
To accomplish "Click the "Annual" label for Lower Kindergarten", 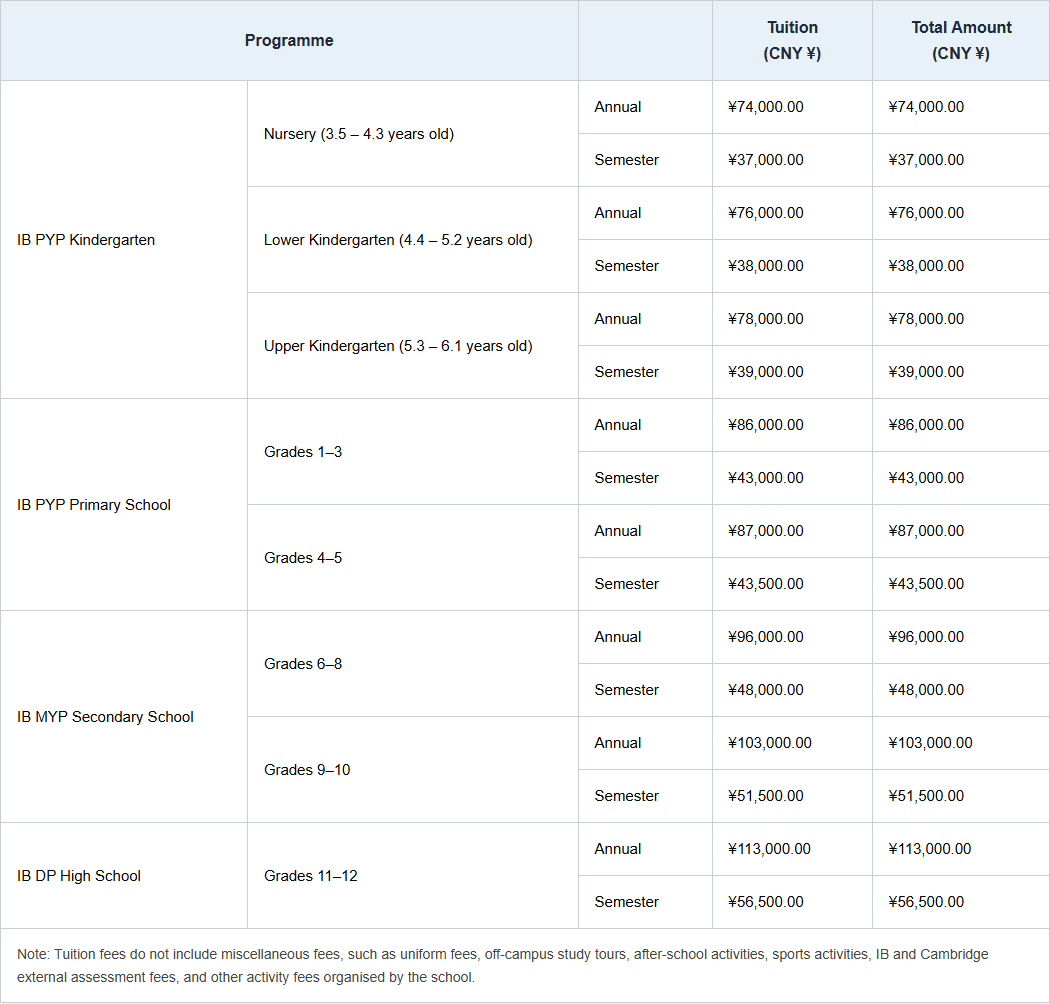I will 617,213.
